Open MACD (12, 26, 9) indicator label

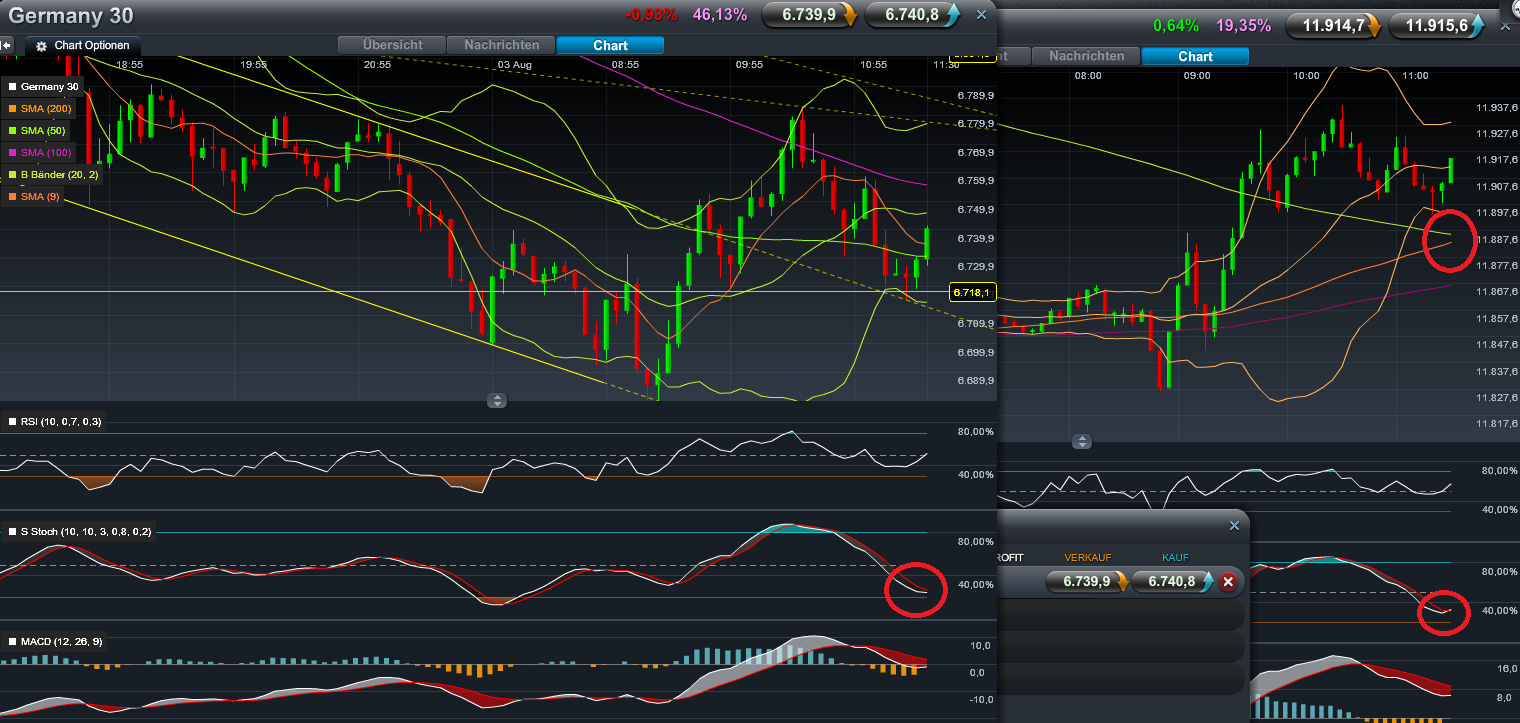pyautogui.click(x=54, y=641)
